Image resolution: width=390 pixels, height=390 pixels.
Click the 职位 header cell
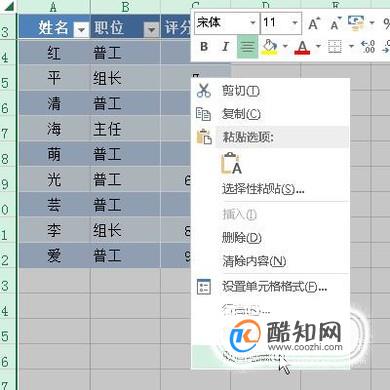(x=125, y=27)
